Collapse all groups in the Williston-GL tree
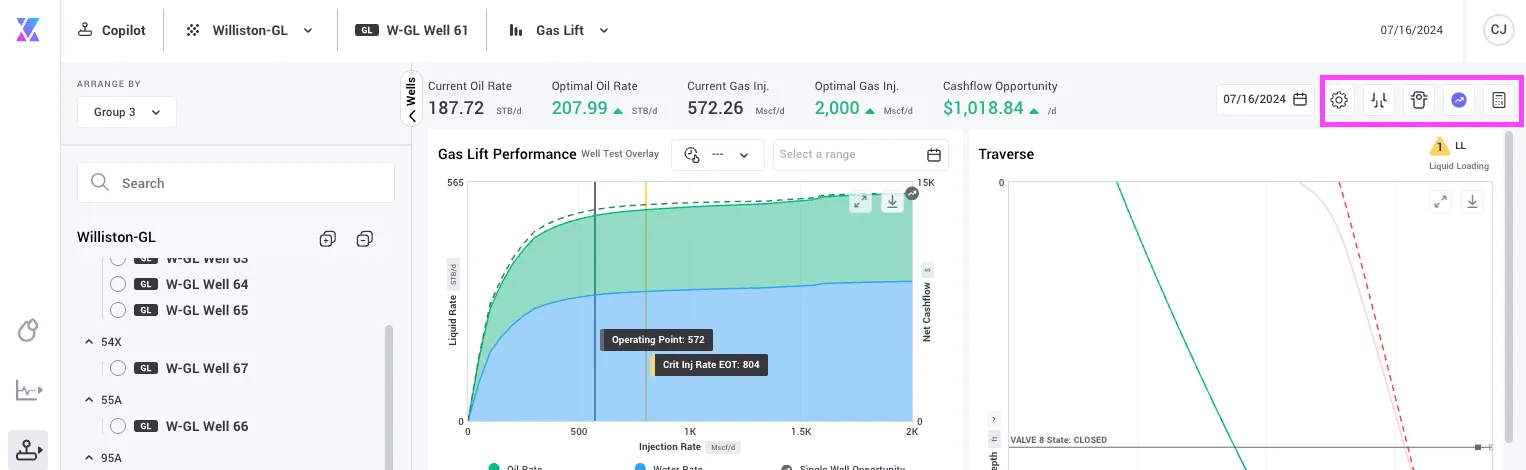This screenshot has width=1526, height=470. pyautogui.click(x=365, y=238)
